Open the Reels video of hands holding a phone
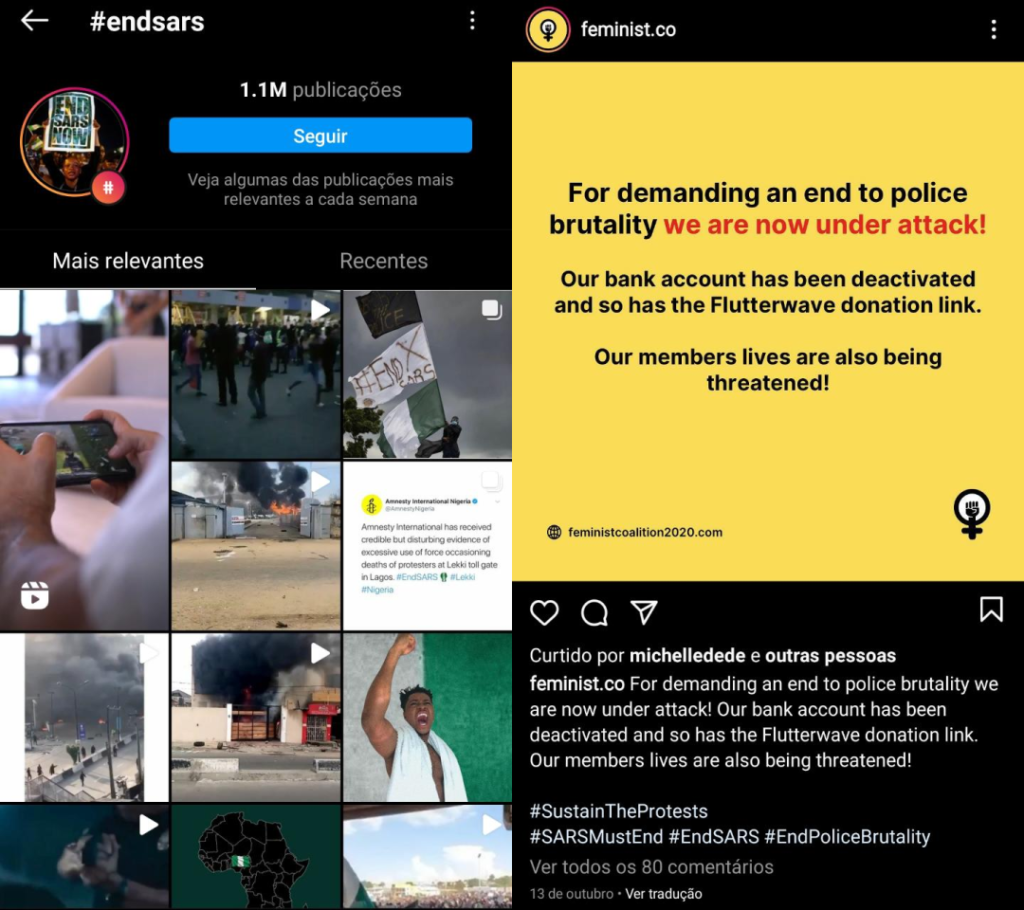 84,460
